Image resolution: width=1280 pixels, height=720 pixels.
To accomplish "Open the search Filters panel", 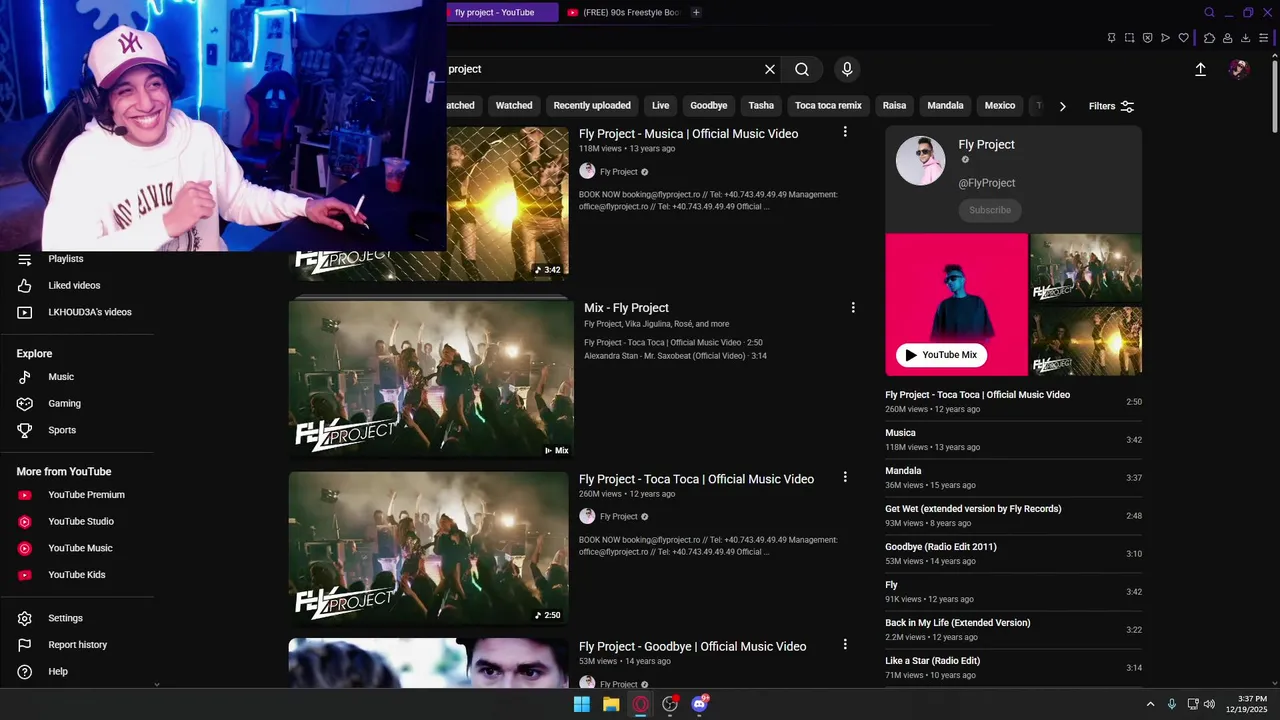I will tap(1111, 106).
